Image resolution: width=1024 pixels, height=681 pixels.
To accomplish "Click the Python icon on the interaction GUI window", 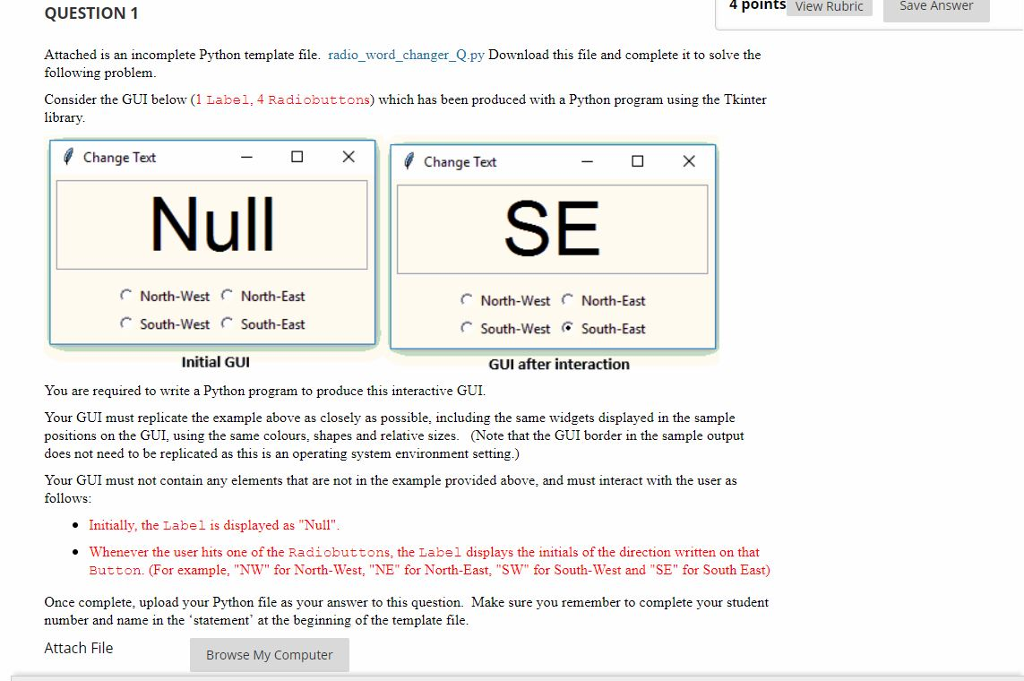I will tap(409, 161).
